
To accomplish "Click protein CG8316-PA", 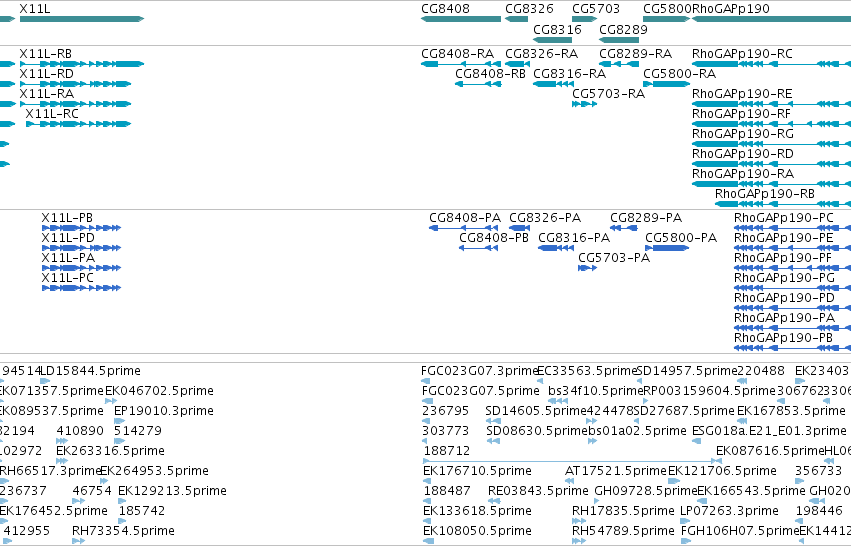I will [x=556, y=248].
